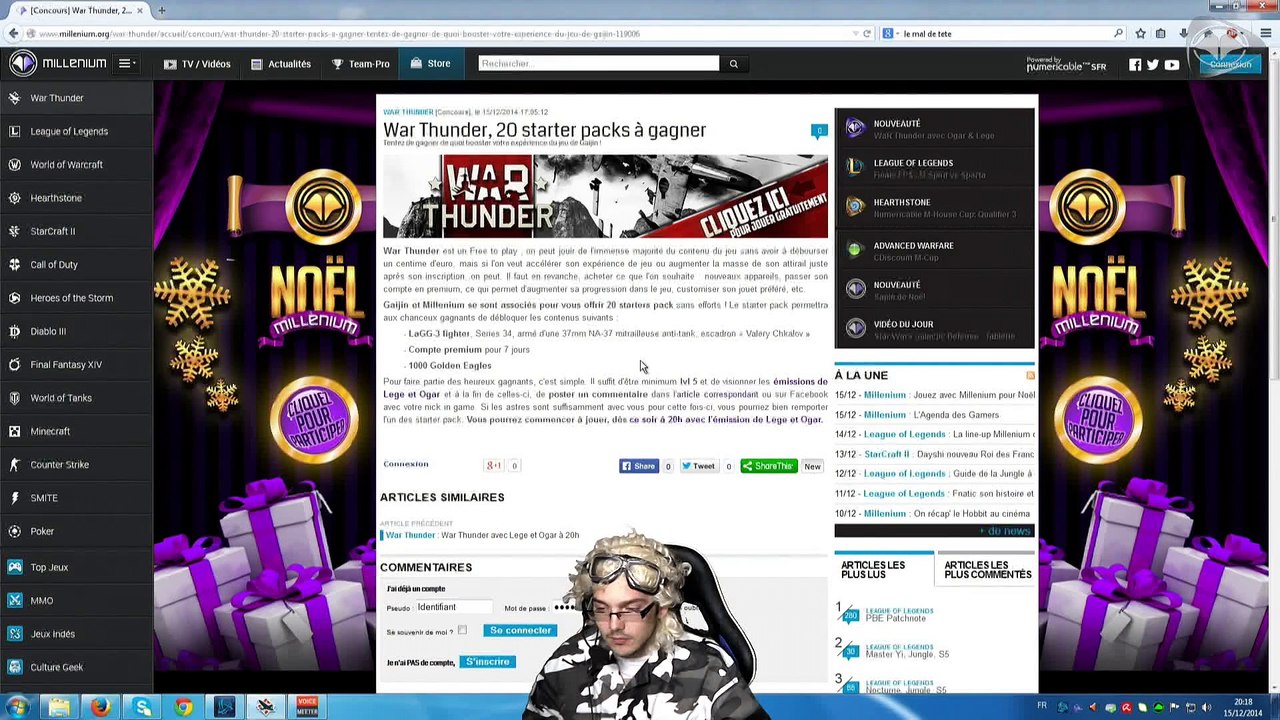The width and height of the screenshot is (1280, 720).
Task: Open Top Jeux in the sidebar
Action: coord(76,567)
